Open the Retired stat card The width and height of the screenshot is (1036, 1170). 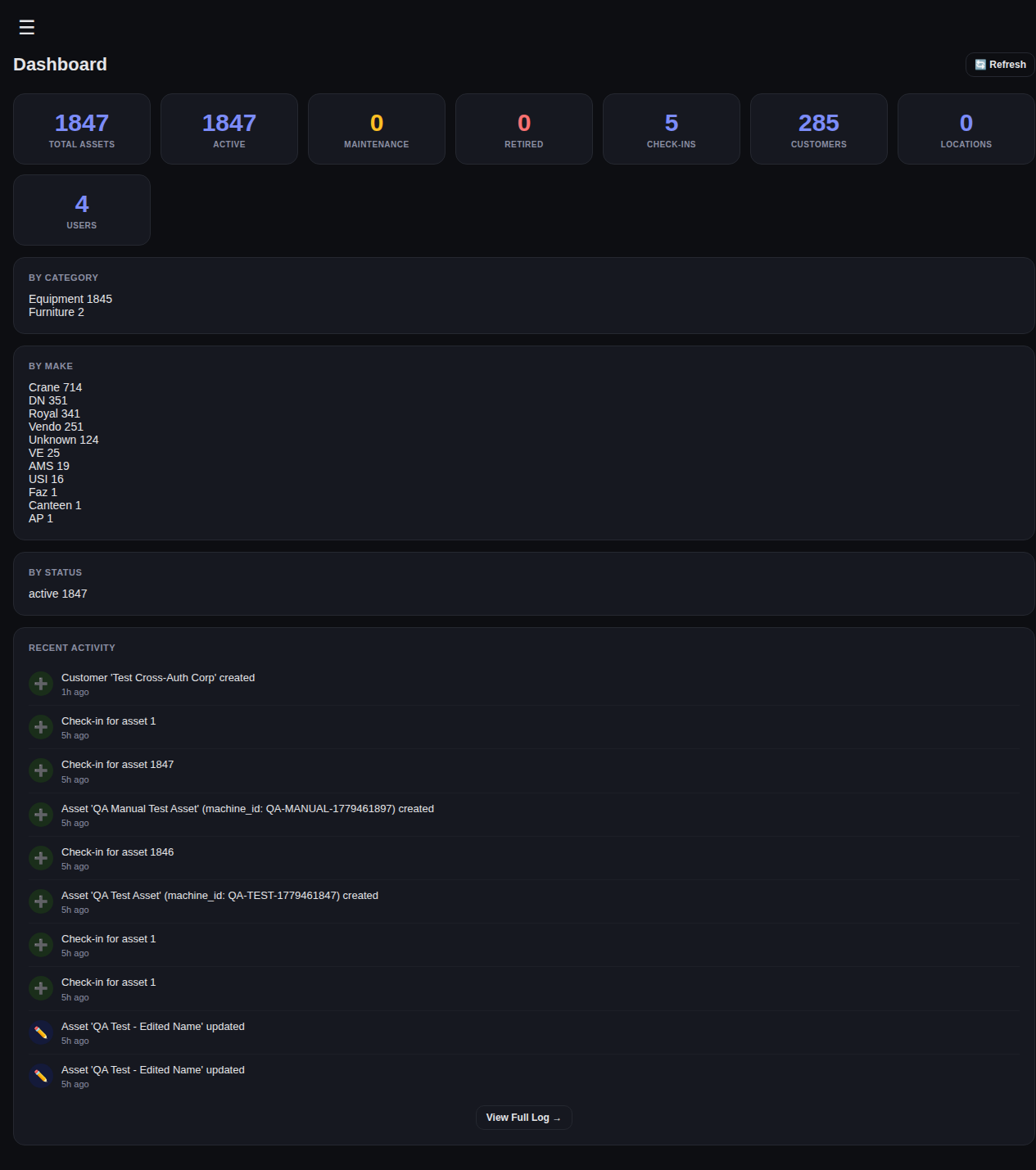(x=524, y=129)
